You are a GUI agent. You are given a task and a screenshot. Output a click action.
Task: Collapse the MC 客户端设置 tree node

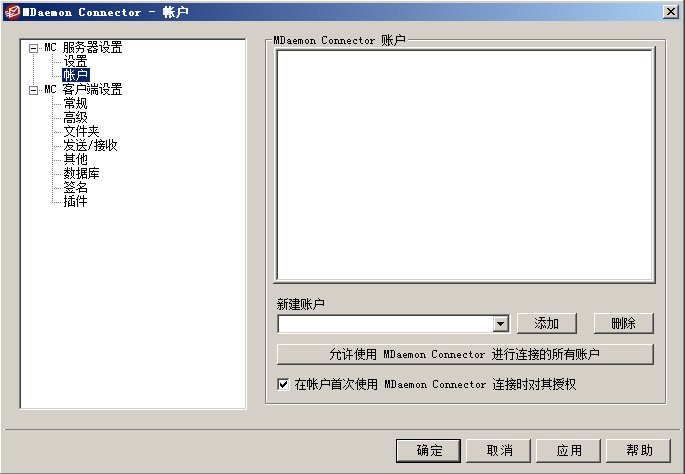[x=34, y=90]
